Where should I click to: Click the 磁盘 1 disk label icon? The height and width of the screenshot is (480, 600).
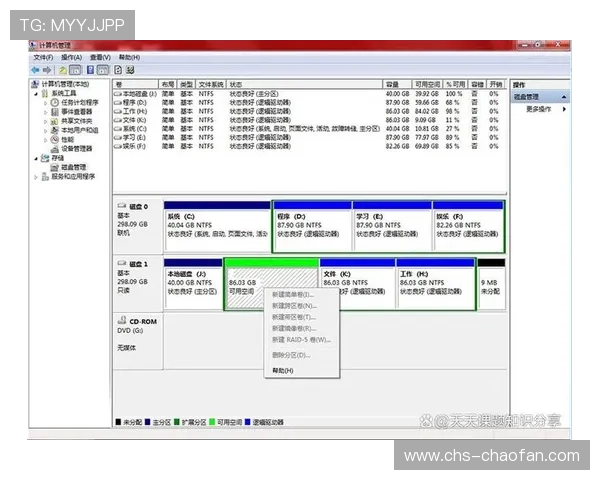[120, 263]
